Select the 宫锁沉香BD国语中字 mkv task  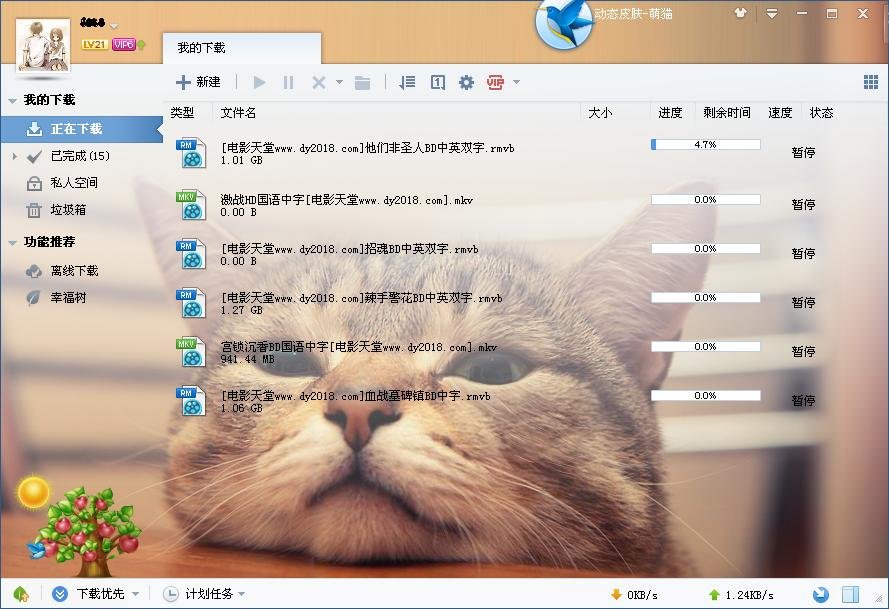coord(358,347)
